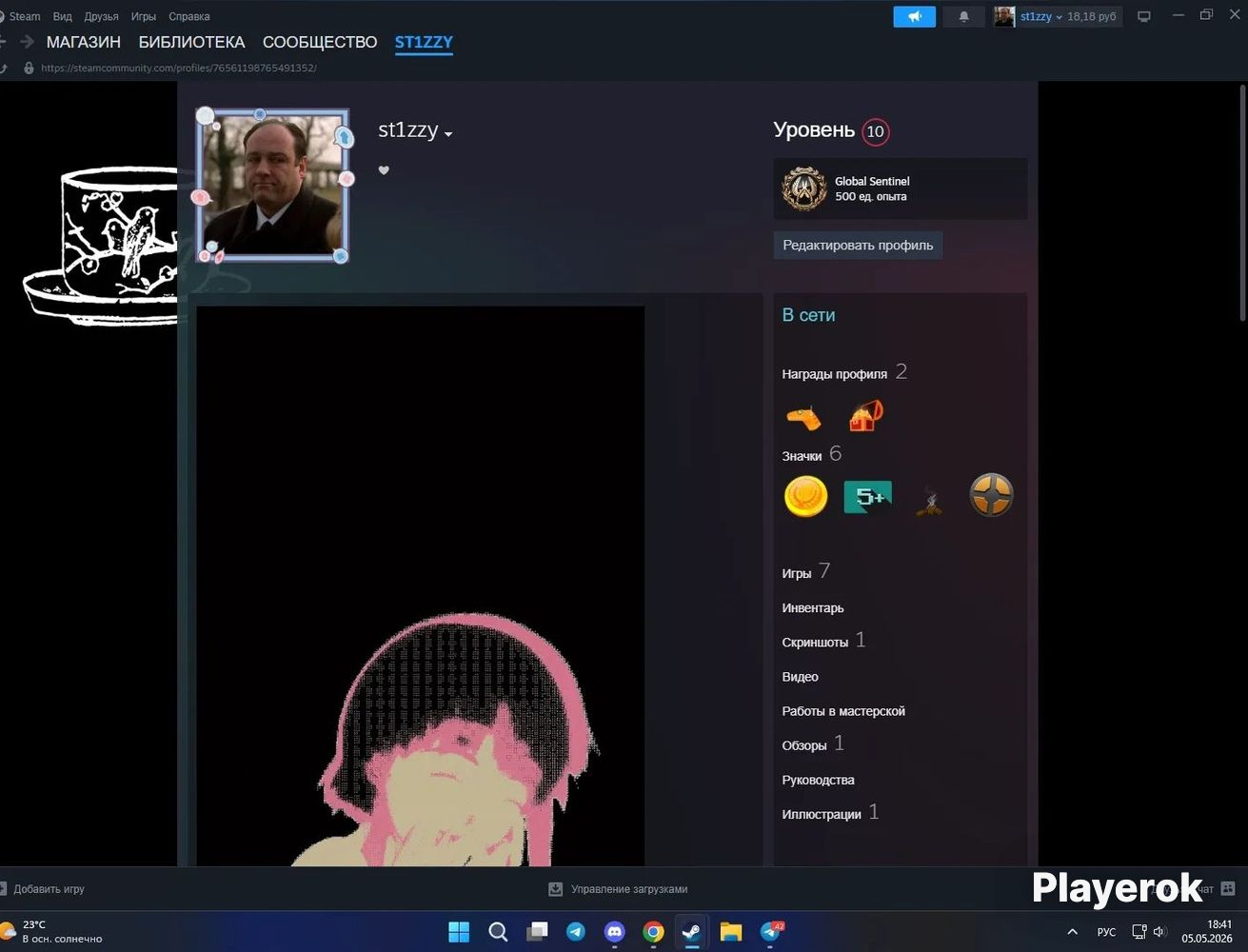Open the Работы в мастерской link
This screenshot has height=952, width=1248.
[843, 711]
